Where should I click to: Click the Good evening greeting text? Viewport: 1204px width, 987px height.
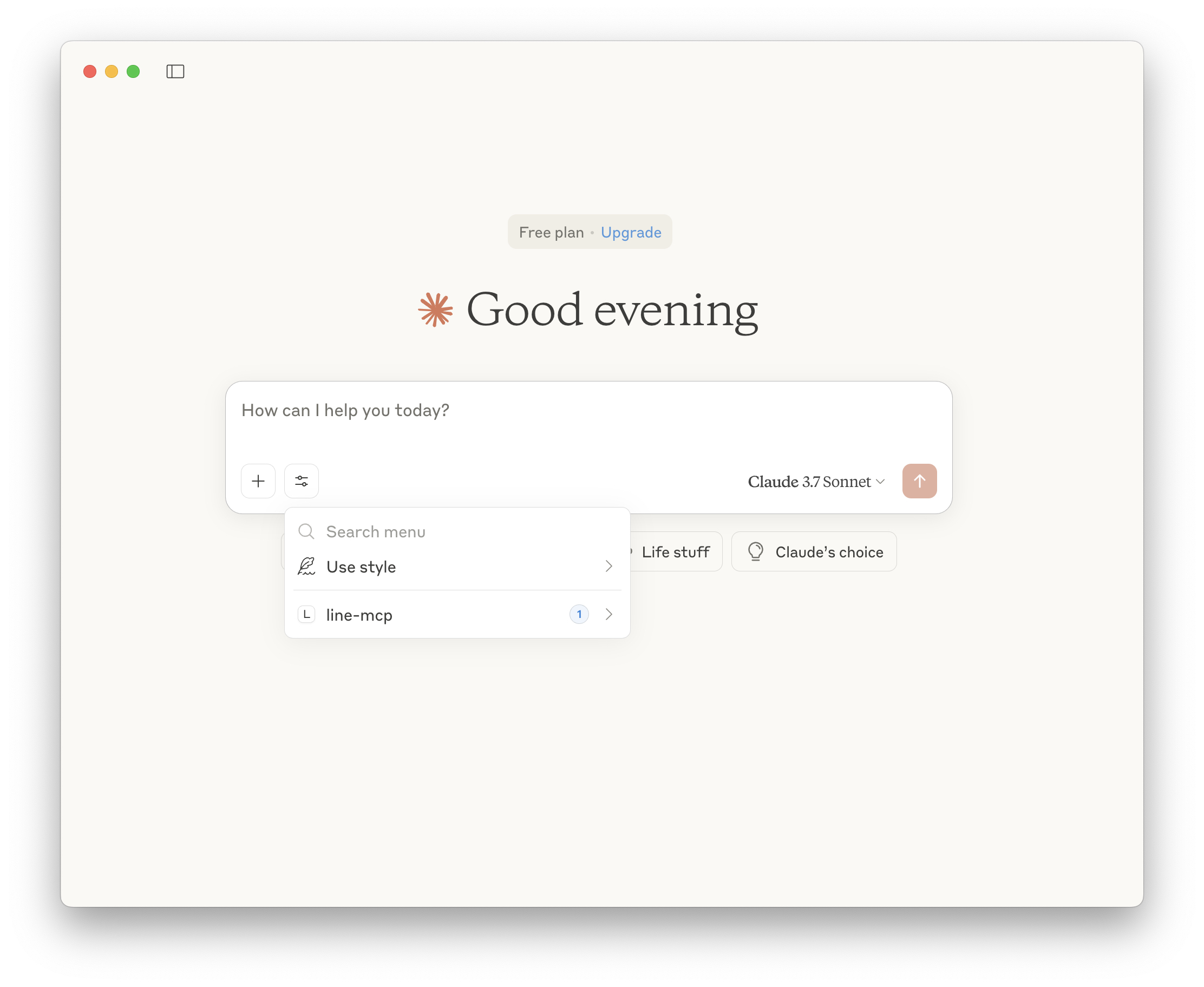(x=612, y=311)
